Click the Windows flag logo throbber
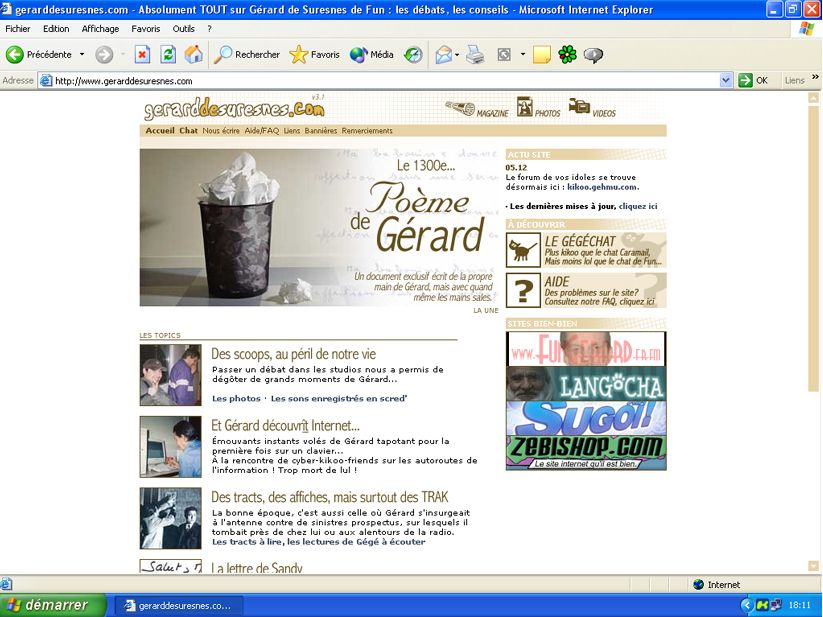 (x=806, y=29)
